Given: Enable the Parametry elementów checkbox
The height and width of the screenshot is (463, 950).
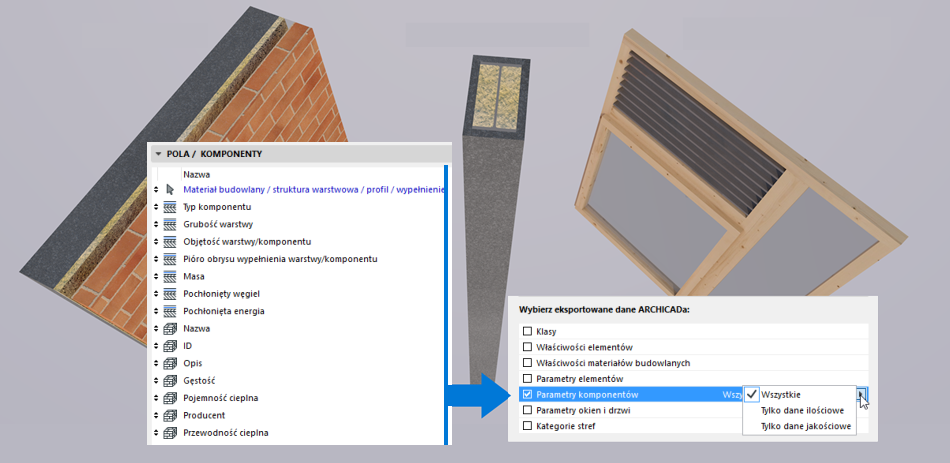Looking at the screenshot, I should coord(527,379).
